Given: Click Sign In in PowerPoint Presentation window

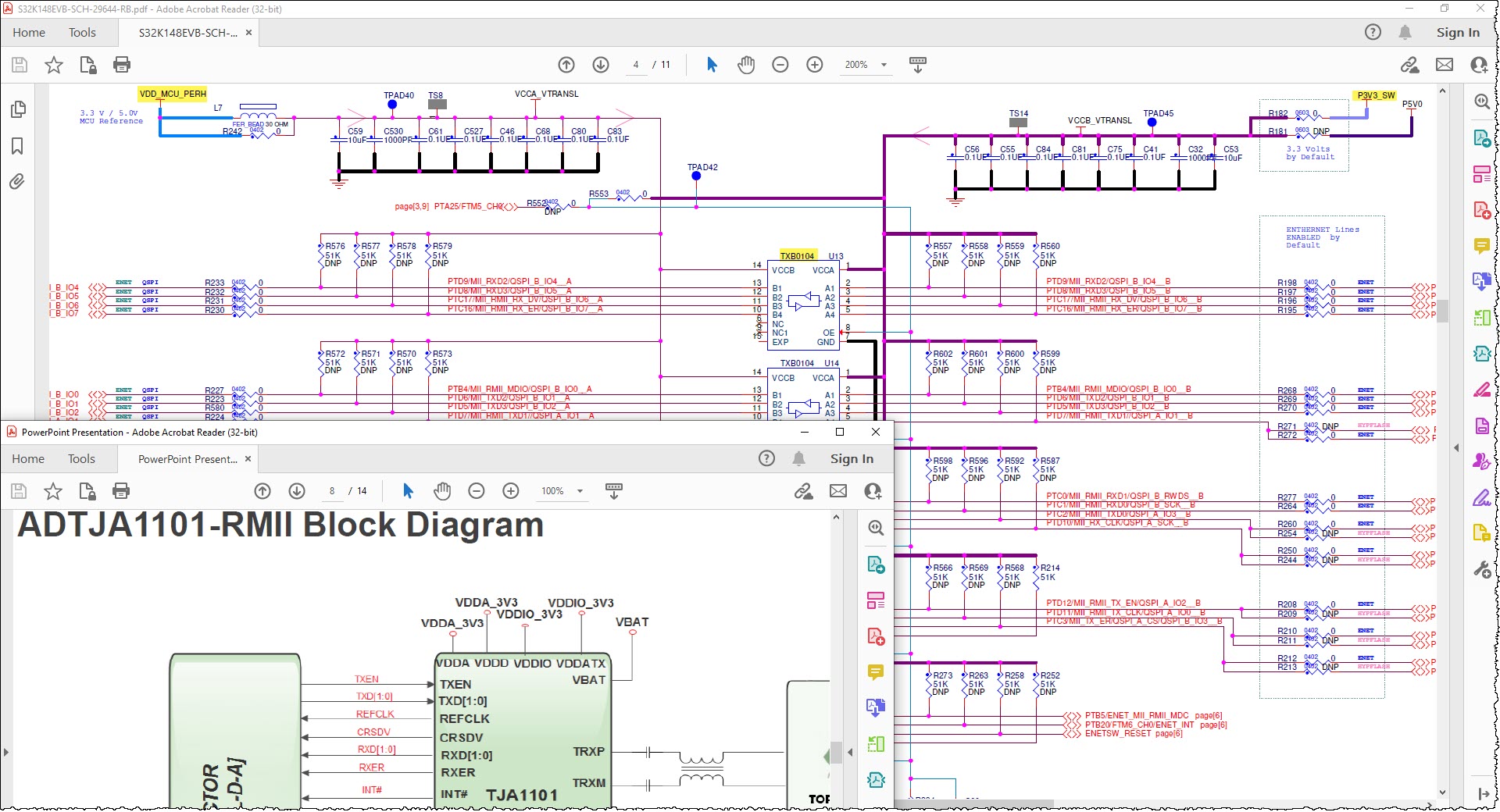Looking at the screenshot, I should (851, 459).
